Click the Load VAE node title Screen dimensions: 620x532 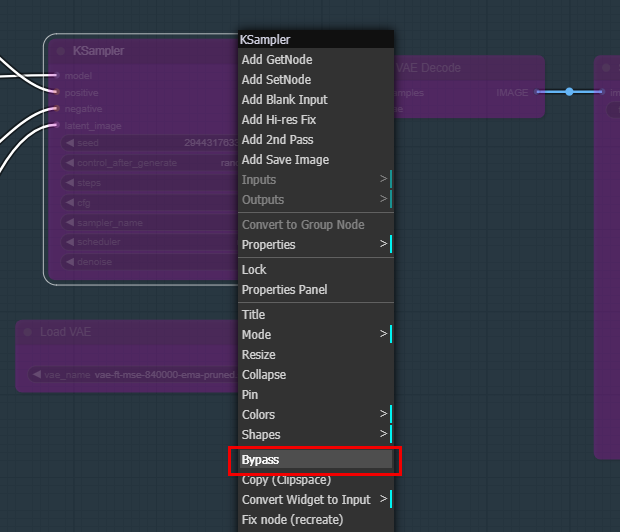pyautogui.click(x=66, y=331)
